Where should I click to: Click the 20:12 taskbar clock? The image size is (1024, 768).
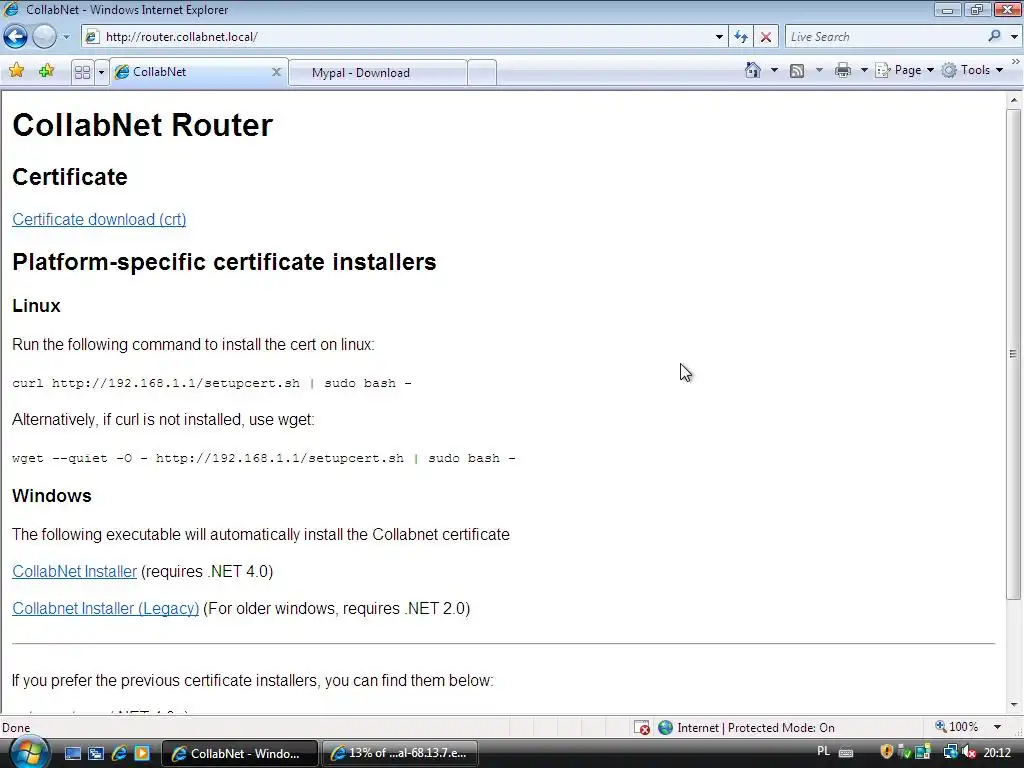[997, 753]
